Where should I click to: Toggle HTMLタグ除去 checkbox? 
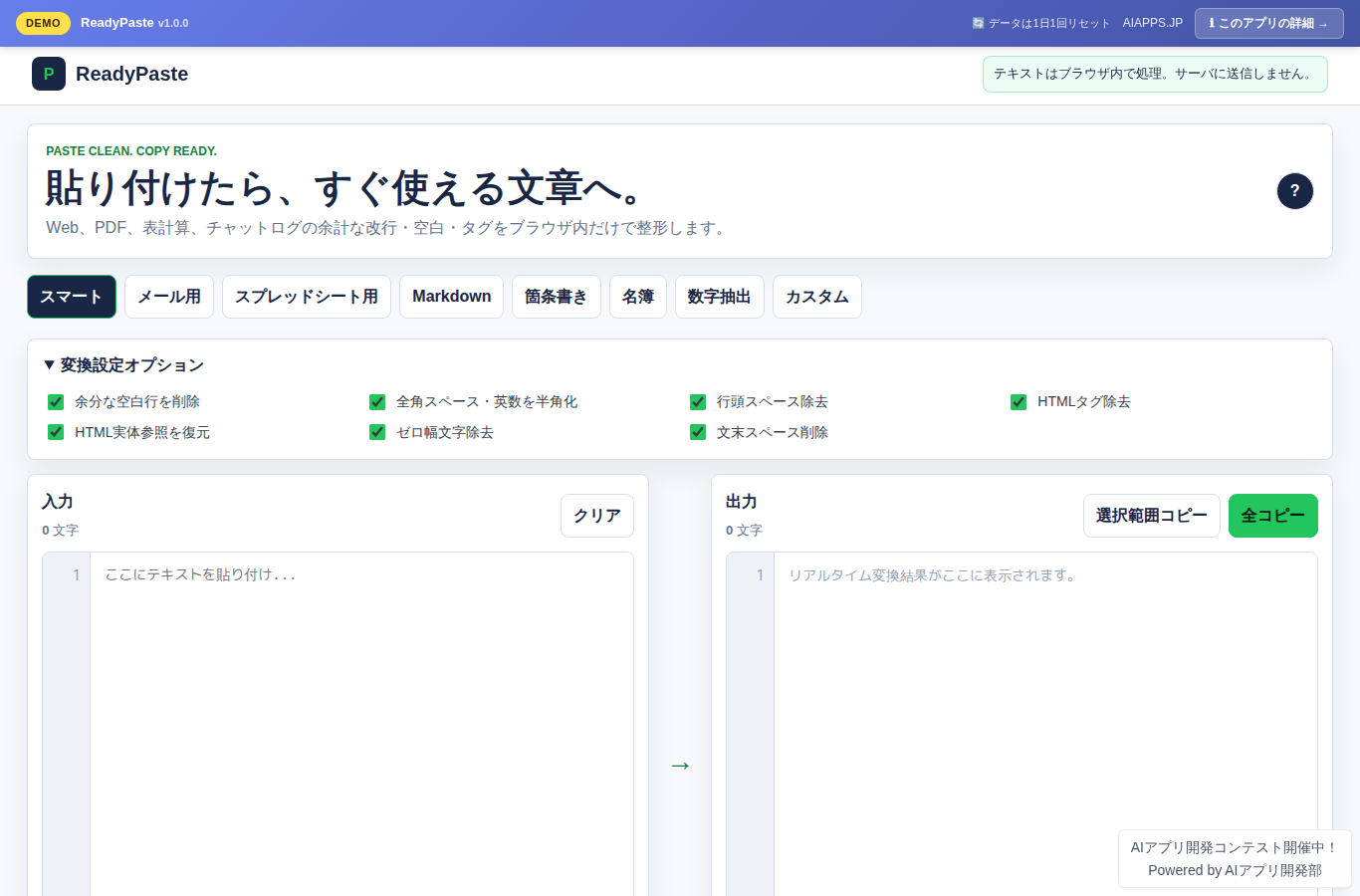pos(1019,402)
